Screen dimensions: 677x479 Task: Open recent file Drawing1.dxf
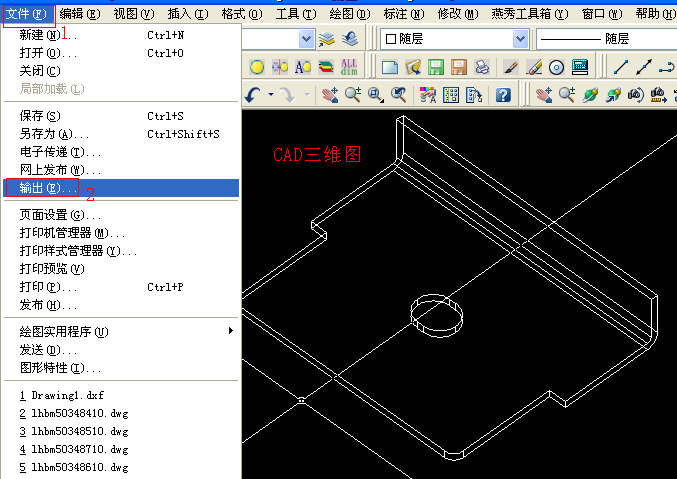[x=121, y=395]
